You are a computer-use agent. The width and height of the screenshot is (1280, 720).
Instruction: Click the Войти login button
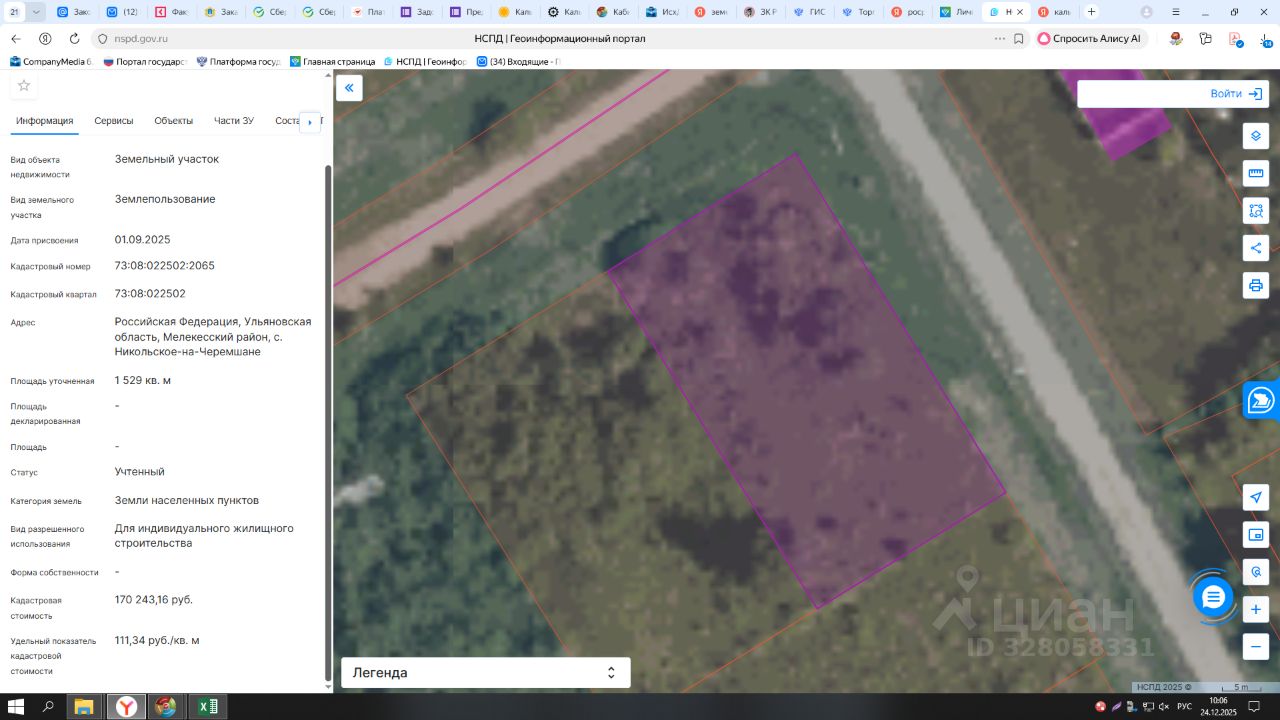click(1236, 94)
